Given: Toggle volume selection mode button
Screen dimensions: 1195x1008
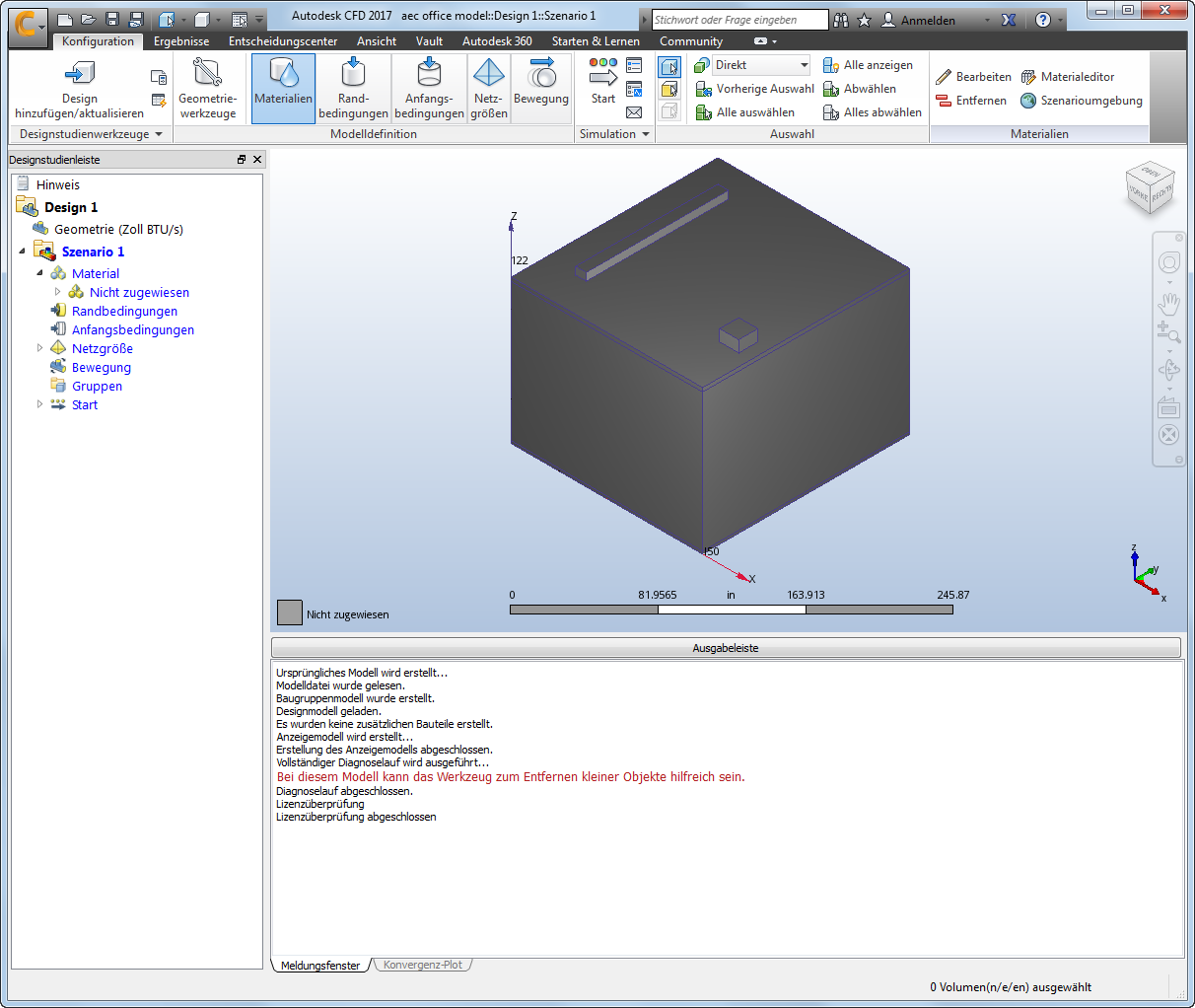Looking at the screenshot, I should point(669,66).
